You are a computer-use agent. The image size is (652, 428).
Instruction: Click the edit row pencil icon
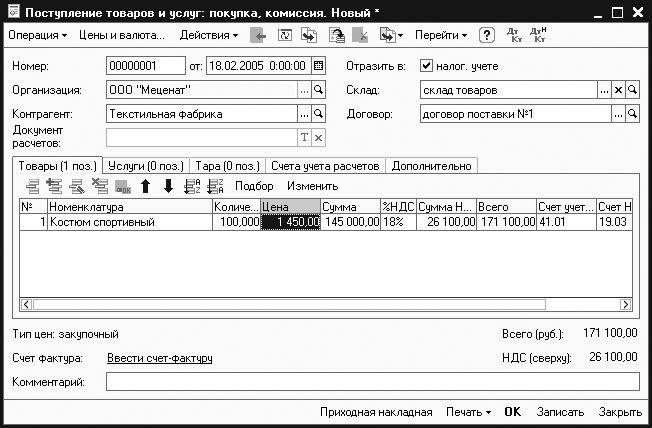point(77,186)
